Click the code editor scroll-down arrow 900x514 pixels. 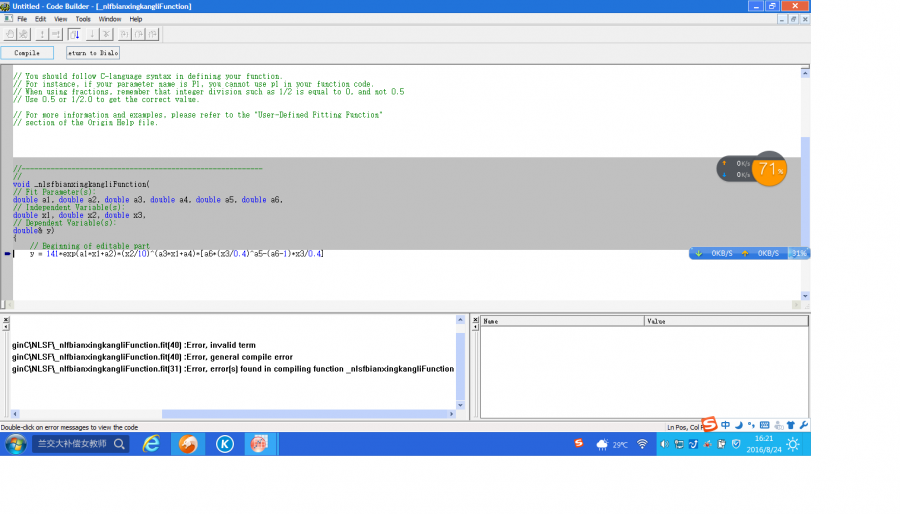pos(805,296)
